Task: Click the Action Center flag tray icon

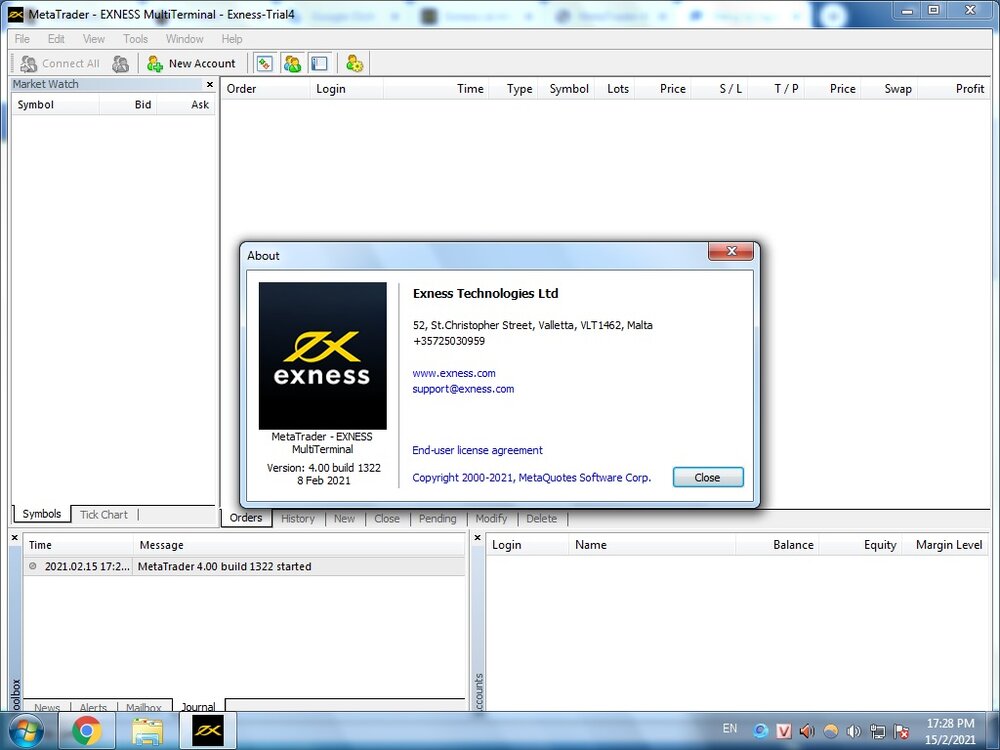Action: [901, 732]
